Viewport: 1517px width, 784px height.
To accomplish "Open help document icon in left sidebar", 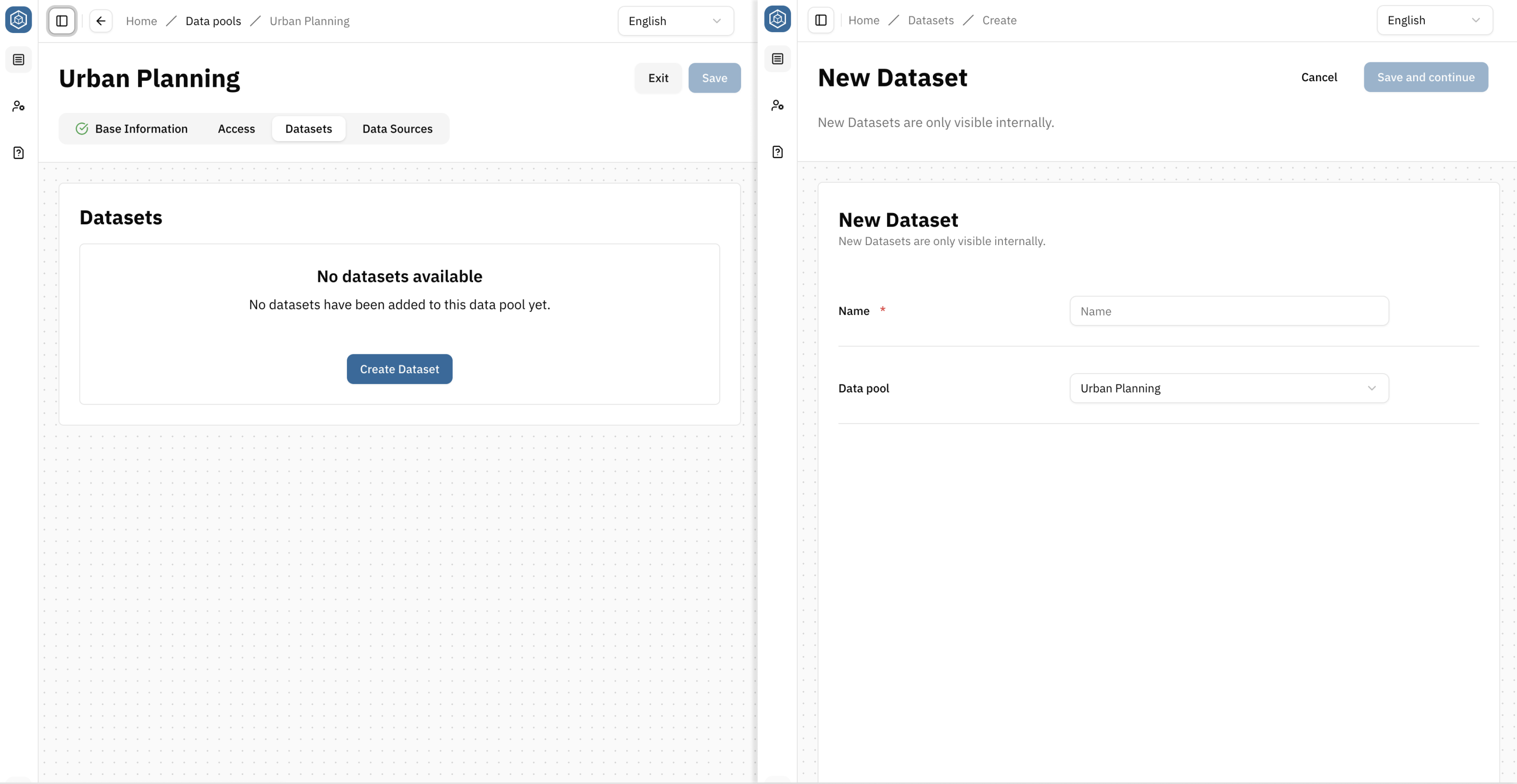I will 18,153.
